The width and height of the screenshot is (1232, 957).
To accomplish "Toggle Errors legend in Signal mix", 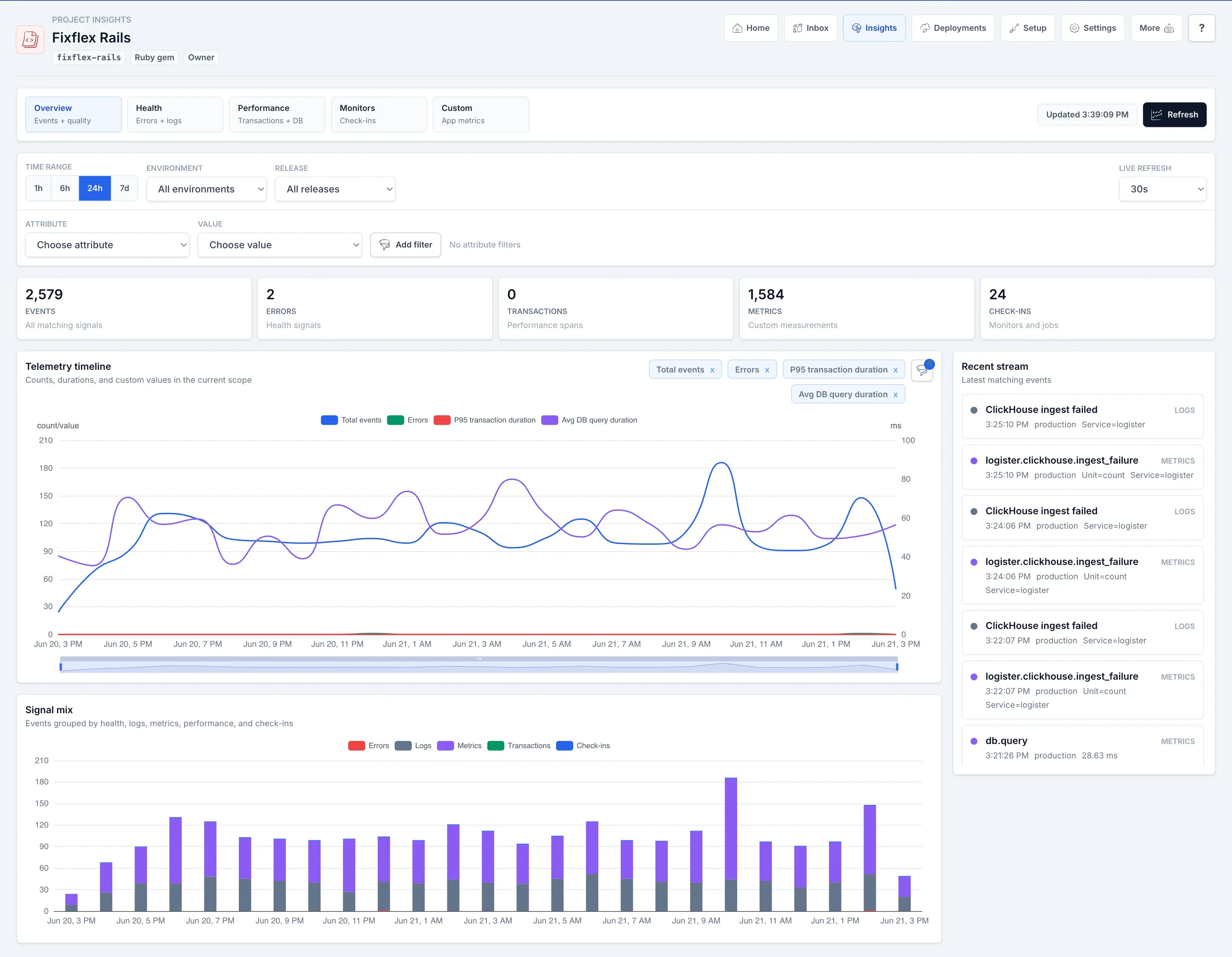I will (x=368, y=746).
